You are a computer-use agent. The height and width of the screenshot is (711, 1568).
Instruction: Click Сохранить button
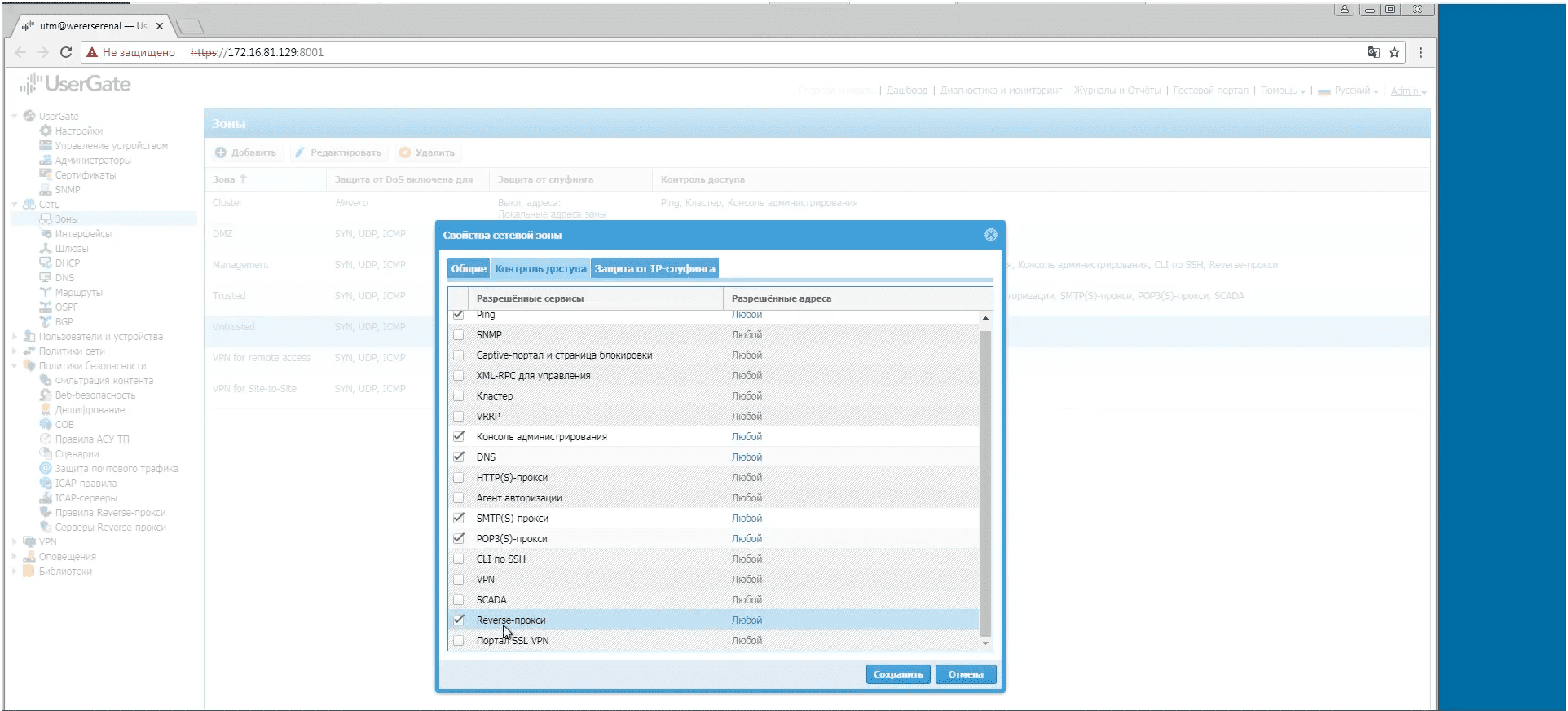click(898, 674)
